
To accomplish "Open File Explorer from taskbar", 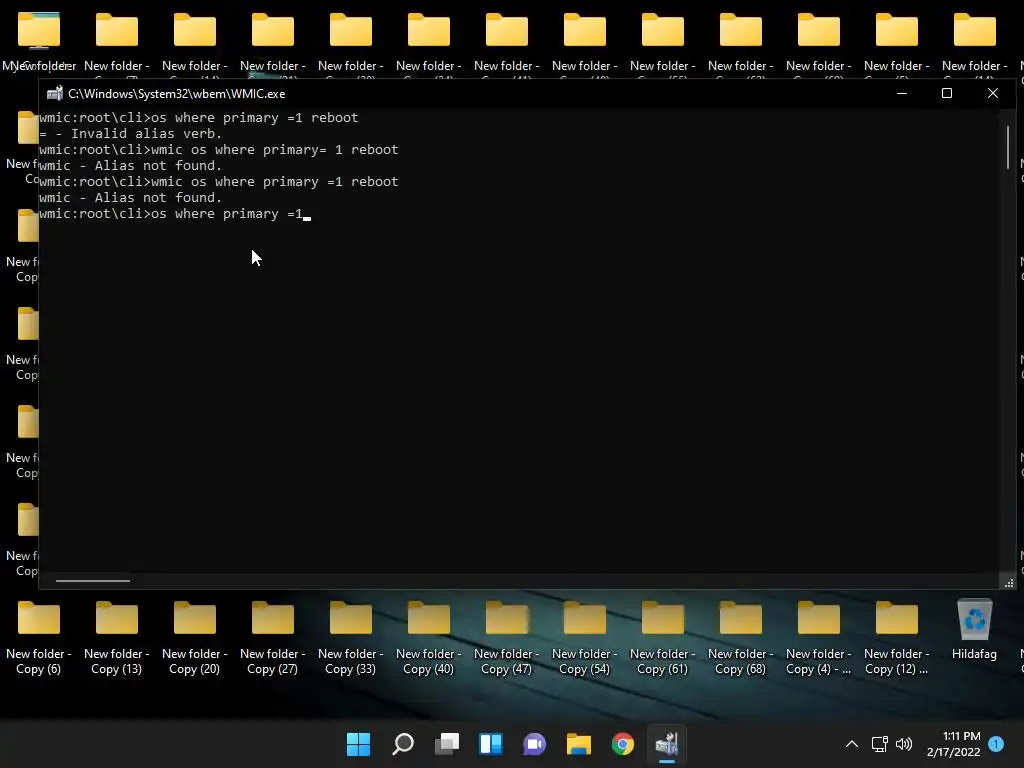I will [579, 744].
